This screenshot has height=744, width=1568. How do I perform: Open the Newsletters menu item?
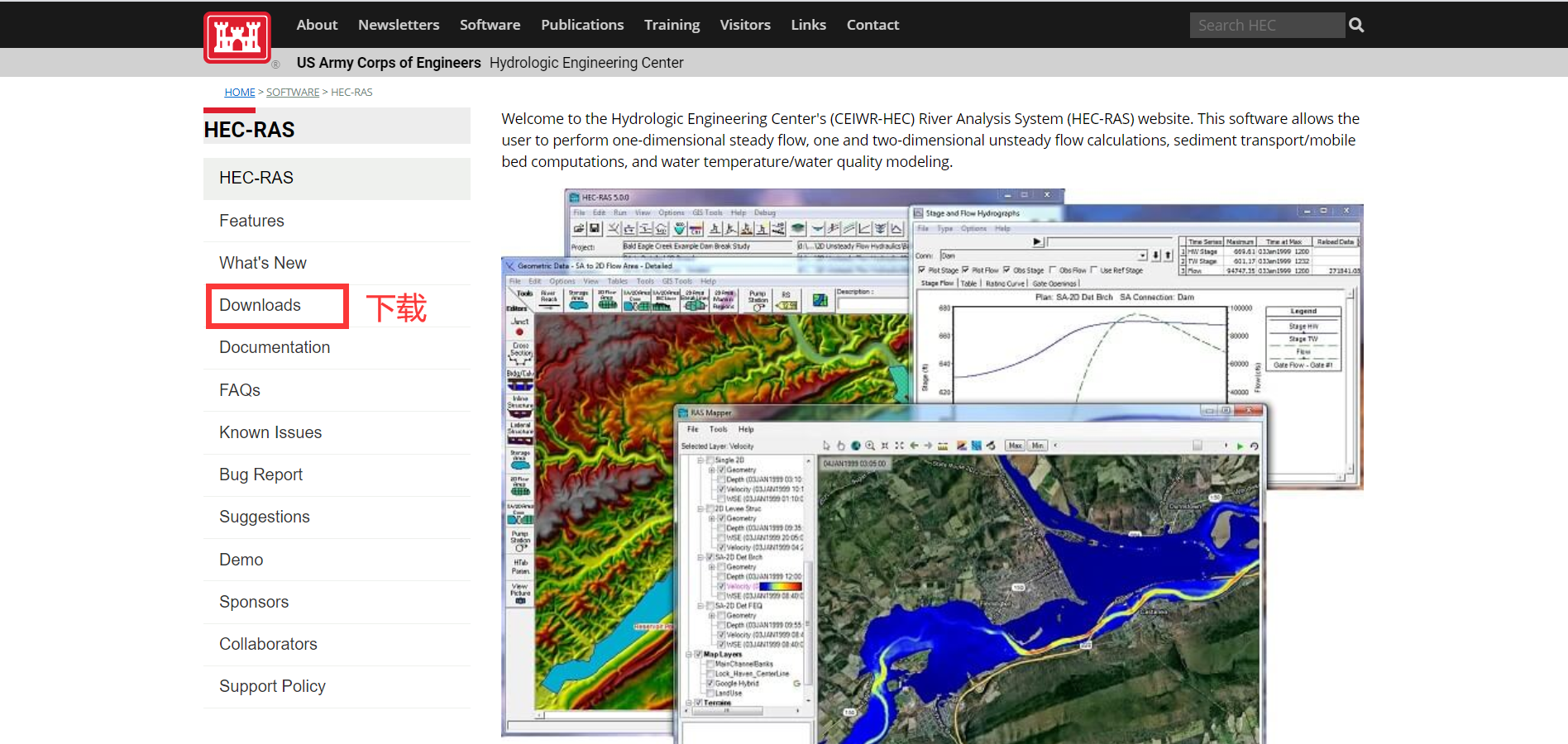(399, 25)
